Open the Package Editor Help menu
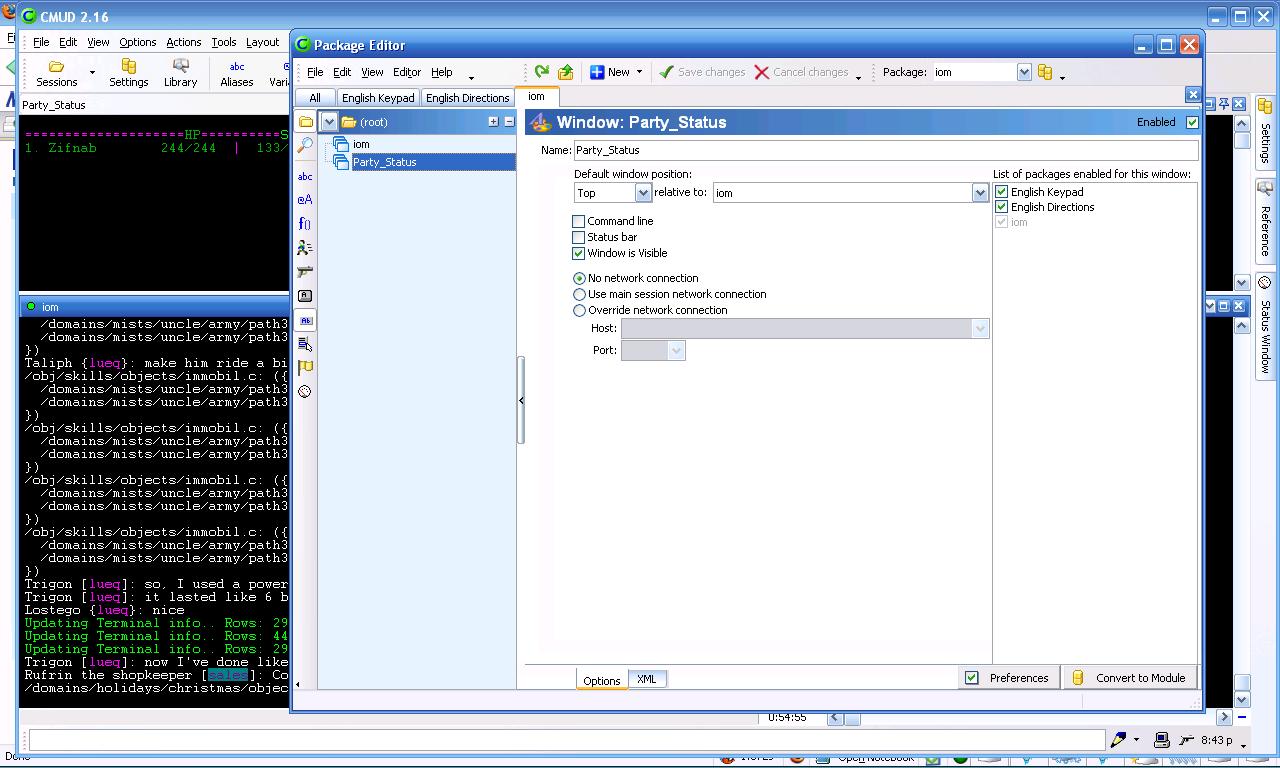This screenshot has height=768, width=1280. [442, 72]
